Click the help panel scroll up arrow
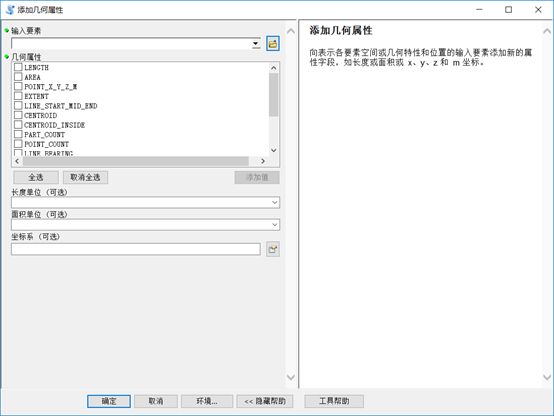 click(x=547, y=31)
